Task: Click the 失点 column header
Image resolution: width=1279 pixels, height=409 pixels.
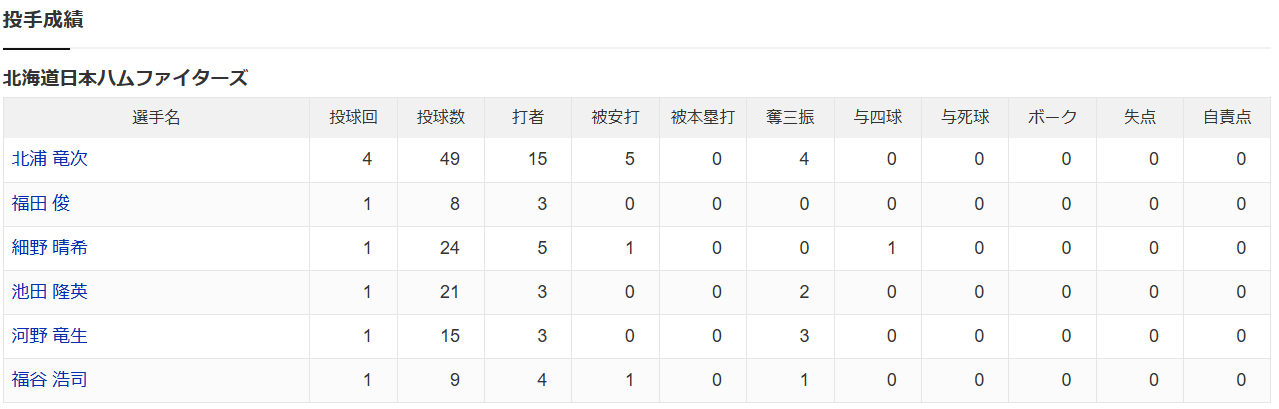Action: click(x=1140, y=117)
